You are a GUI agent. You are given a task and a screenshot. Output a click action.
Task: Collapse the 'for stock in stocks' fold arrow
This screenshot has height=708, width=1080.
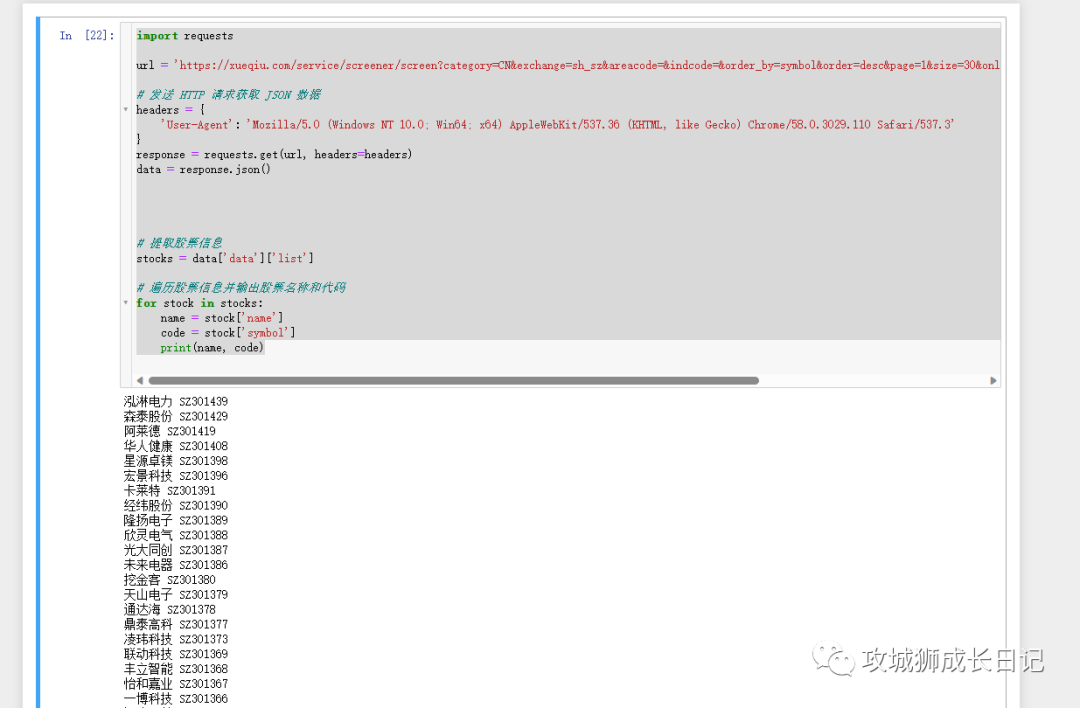[126, 303]
